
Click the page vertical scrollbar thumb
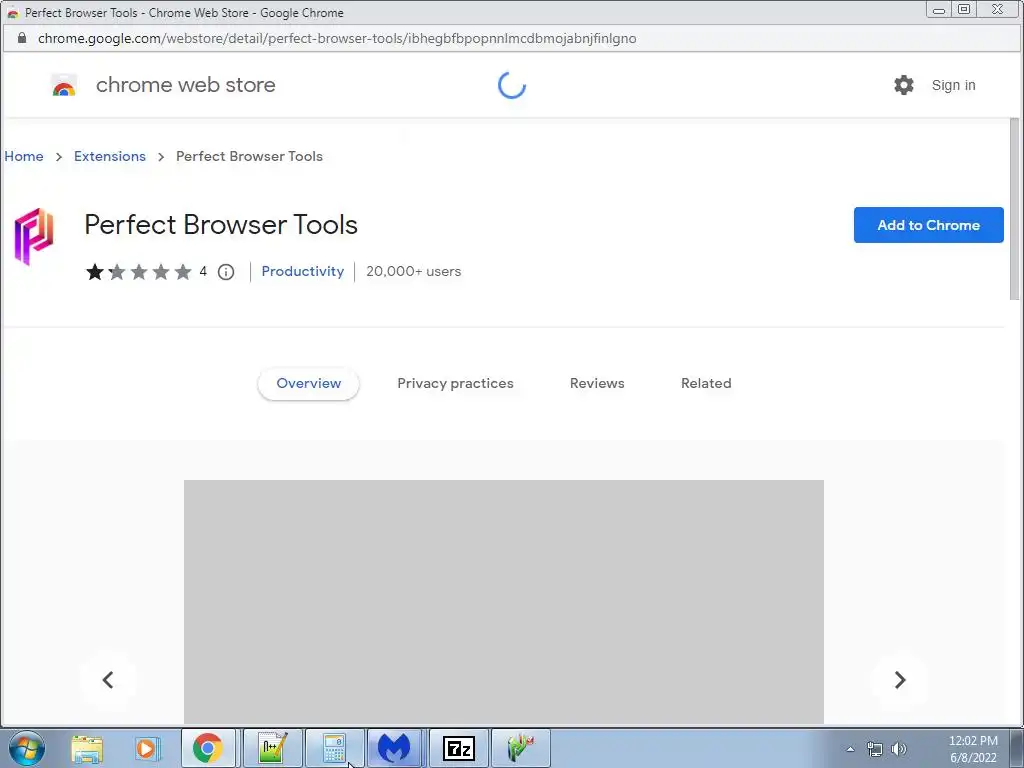[1014, 209]
